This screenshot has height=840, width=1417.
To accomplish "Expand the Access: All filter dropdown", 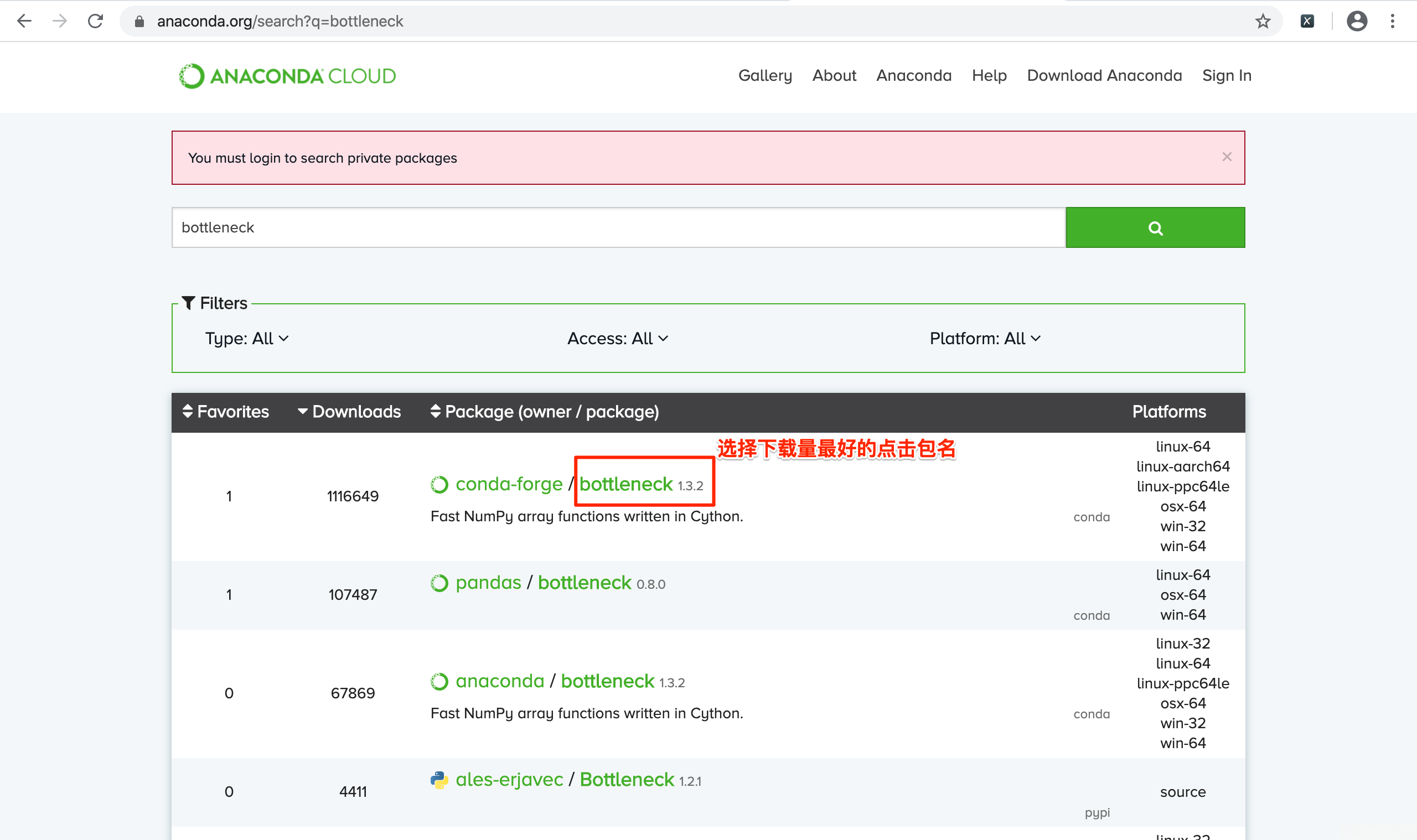I will pos(617,339).
